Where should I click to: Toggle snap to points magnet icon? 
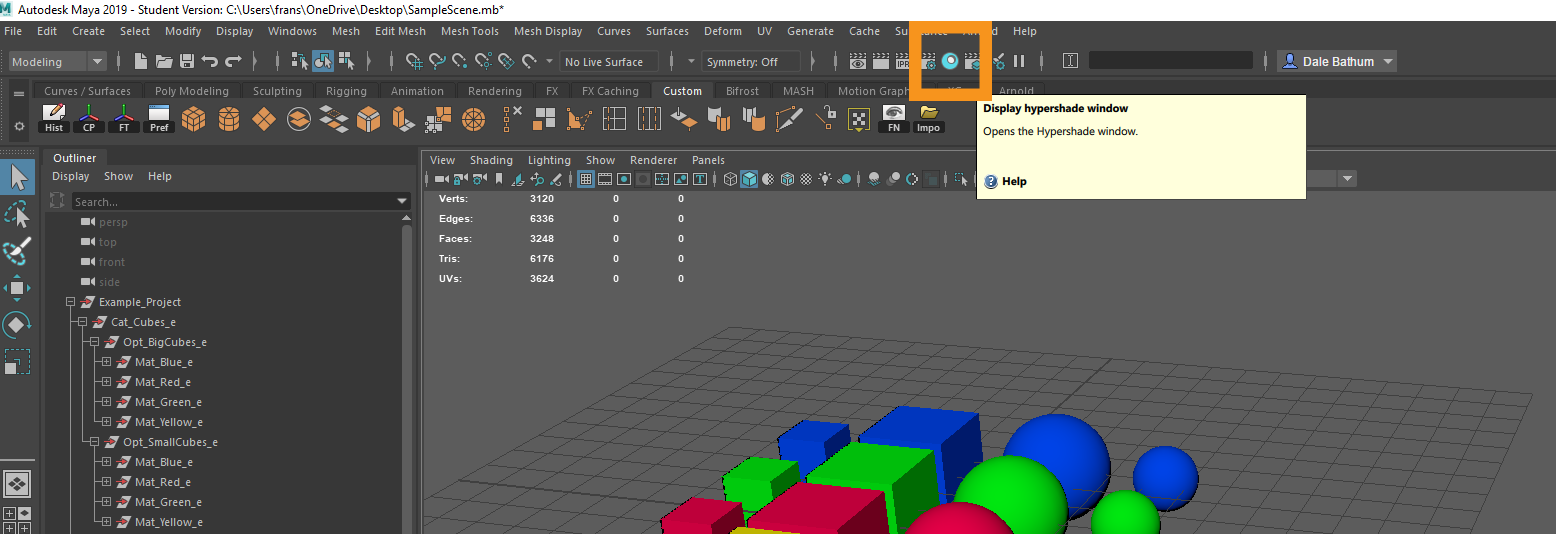click(x=460, y=61)
